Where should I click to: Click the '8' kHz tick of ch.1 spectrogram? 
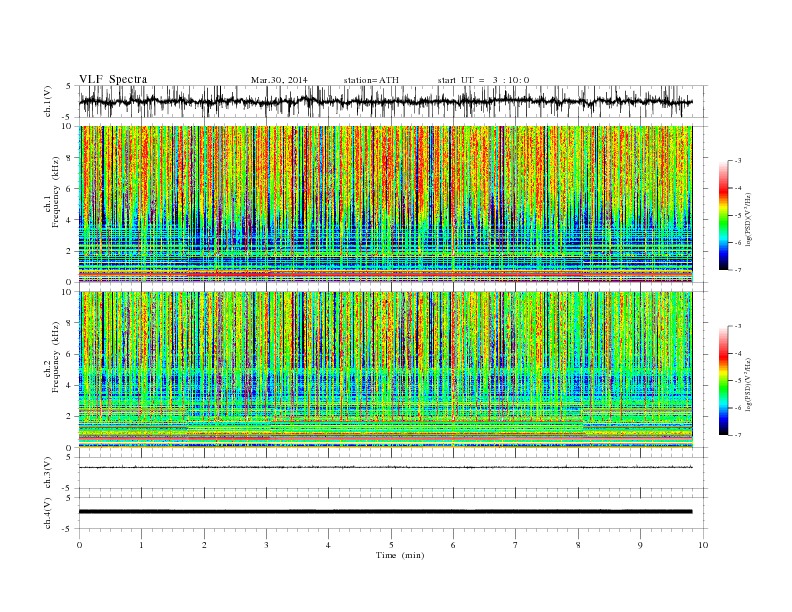pyautogui.click(x=70, y=158)
